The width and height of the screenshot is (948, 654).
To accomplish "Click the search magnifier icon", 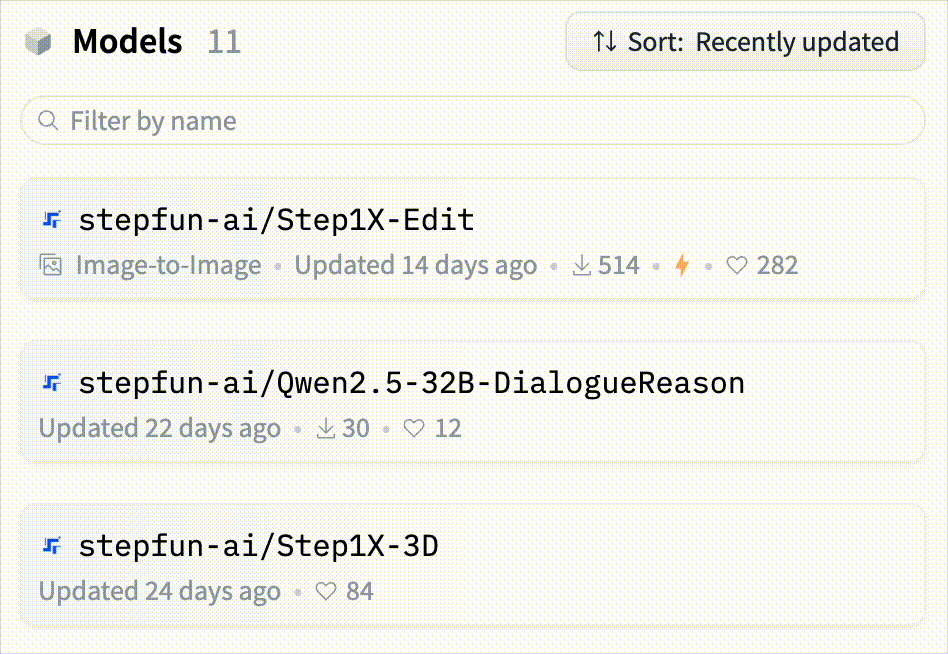I will point(47,121).
